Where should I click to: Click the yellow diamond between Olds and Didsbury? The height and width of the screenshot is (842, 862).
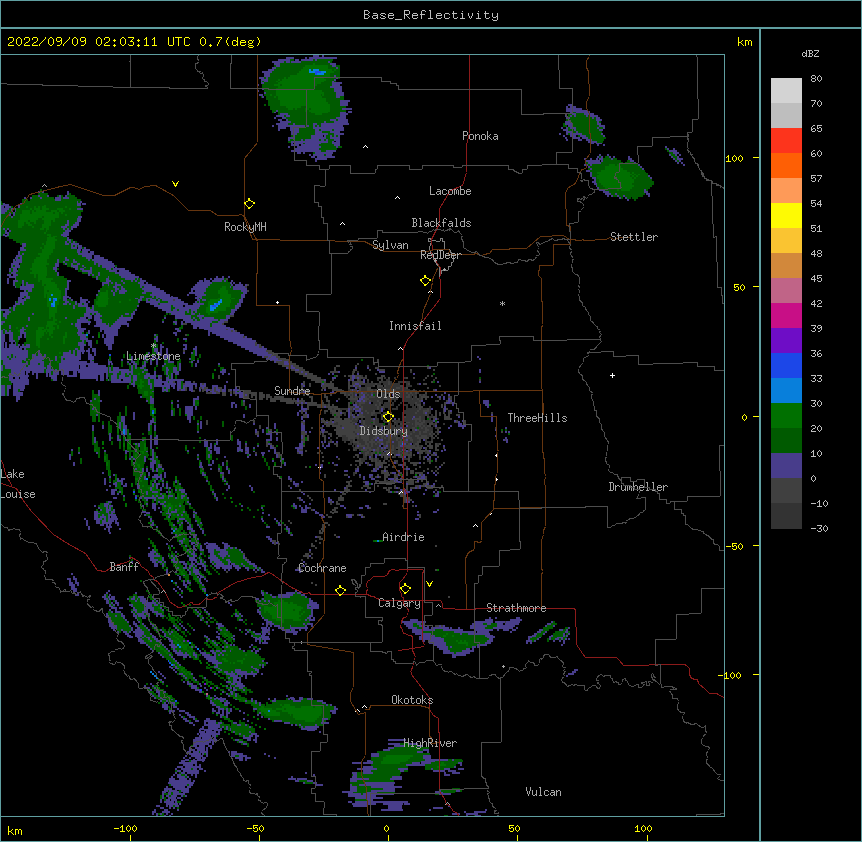point(388,417)
